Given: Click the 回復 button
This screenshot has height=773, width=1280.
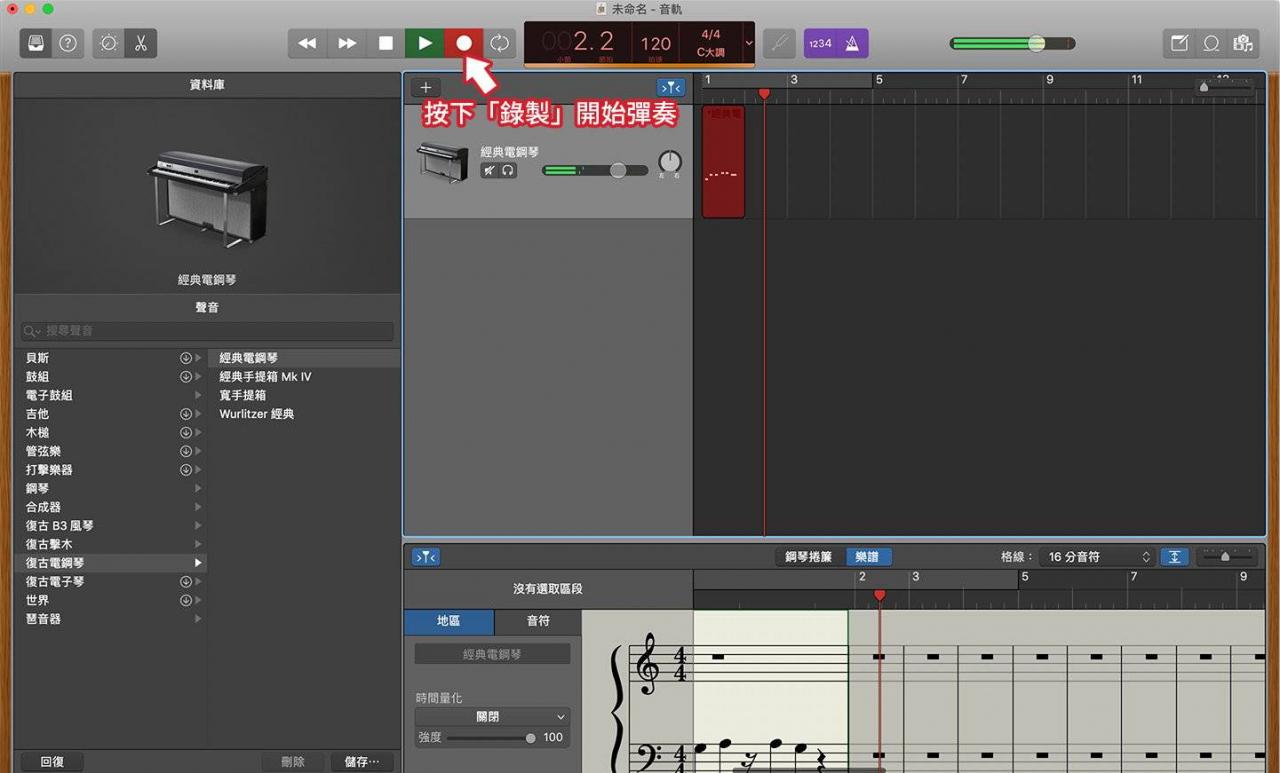Looking at the screenshot, I should (x=52, y=761).
